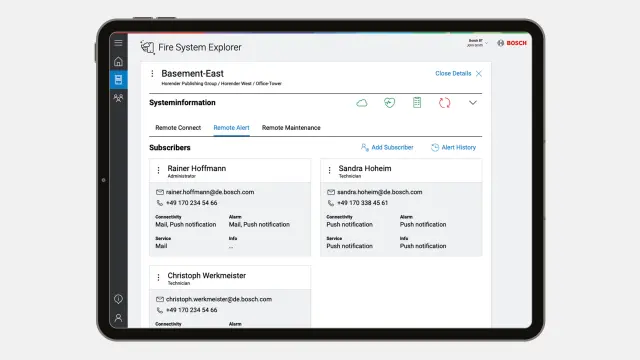Click the mail envelope icon in Christoph's card
This screenshot has width=640, height=360.
click(160, 299)
